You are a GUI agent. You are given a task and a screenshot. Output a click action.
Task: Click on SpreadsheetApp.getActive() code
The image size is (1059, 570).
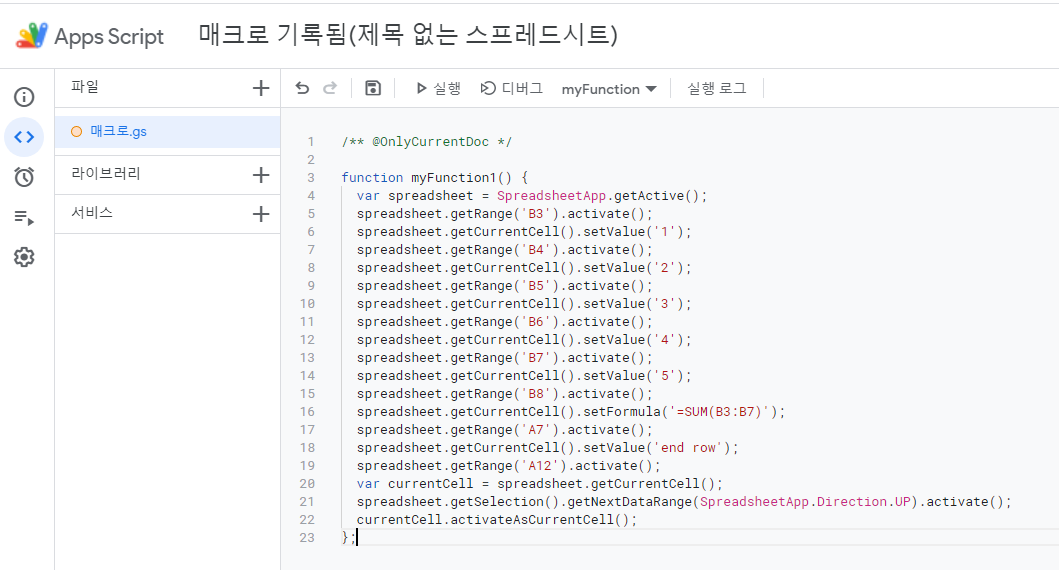click(602, 196)
